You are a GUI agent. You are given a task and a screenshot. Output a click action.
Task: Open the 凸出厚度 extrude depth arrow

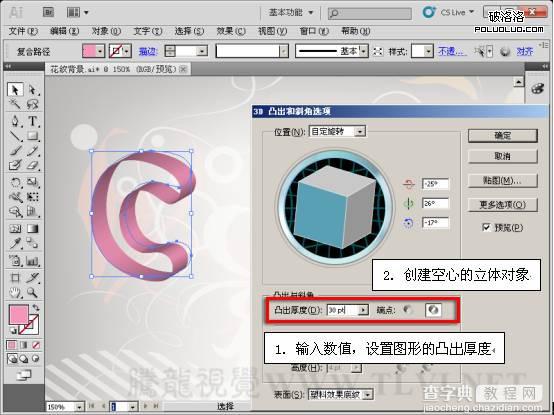pyautogui.click(x=363, y=310)
